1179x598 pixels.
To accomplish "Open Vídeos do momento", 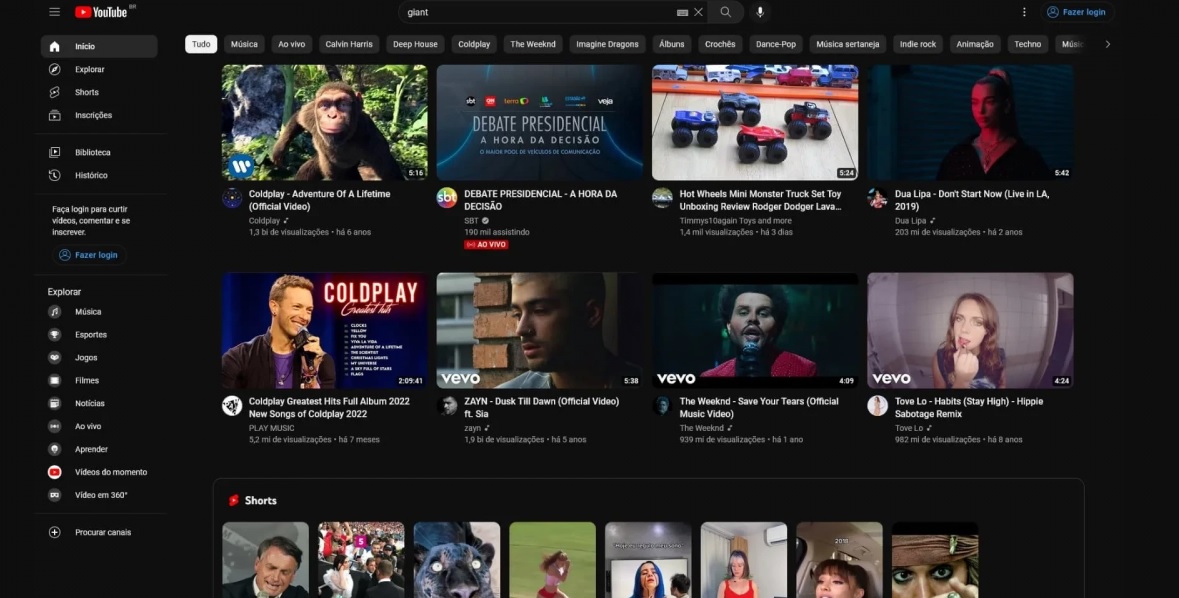I will point(99,472).
